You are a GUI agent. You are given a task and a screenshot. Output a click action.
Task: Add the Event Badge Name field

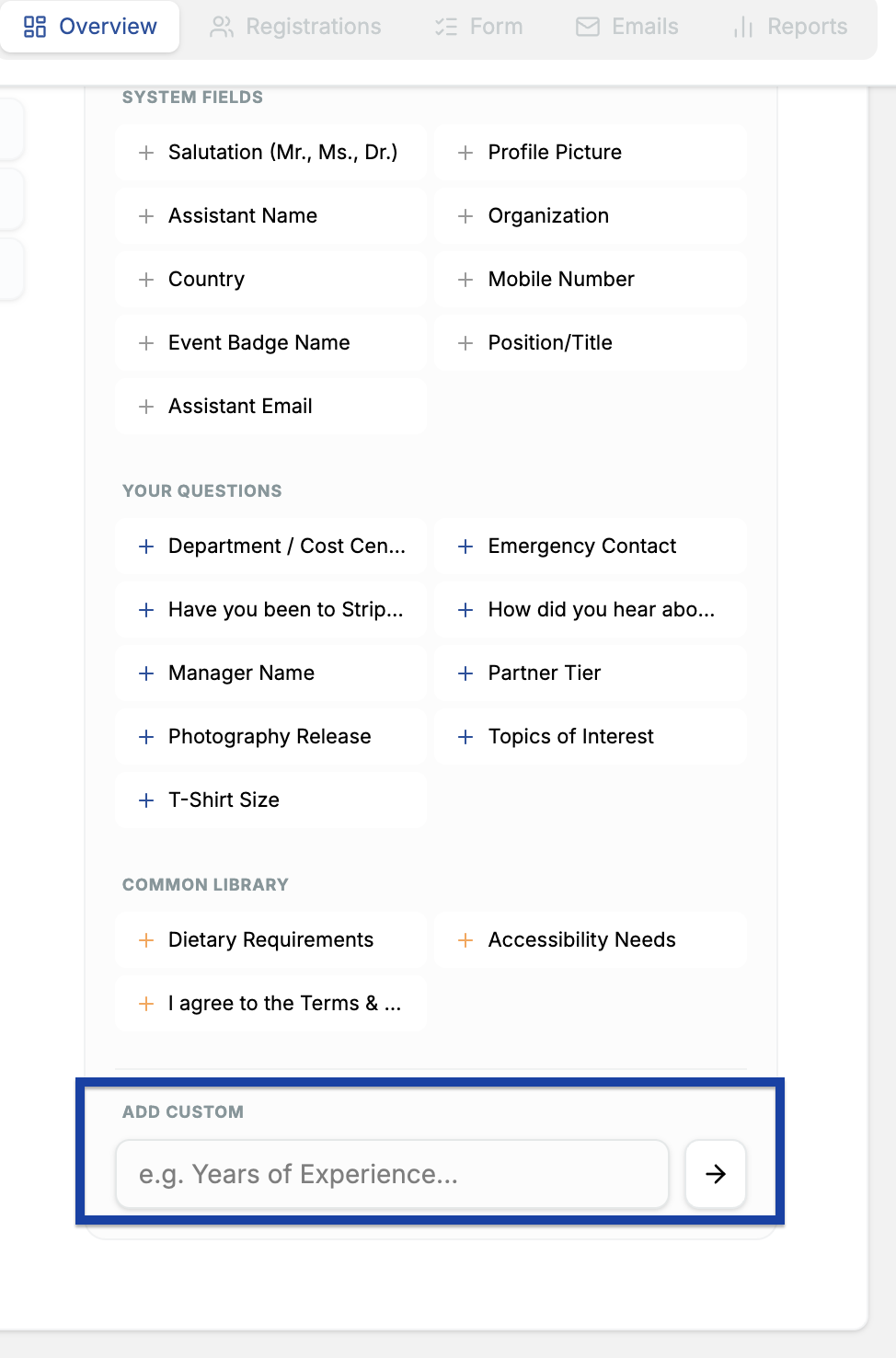point(271,343)
